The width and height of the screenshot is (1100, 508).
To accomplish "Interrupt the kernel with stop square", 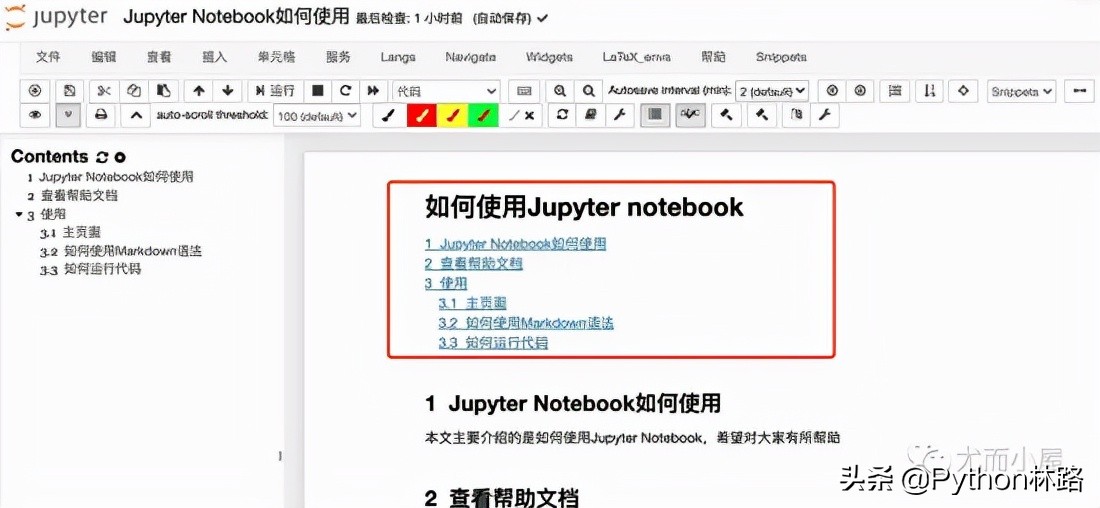I will [x=317, y=91].
